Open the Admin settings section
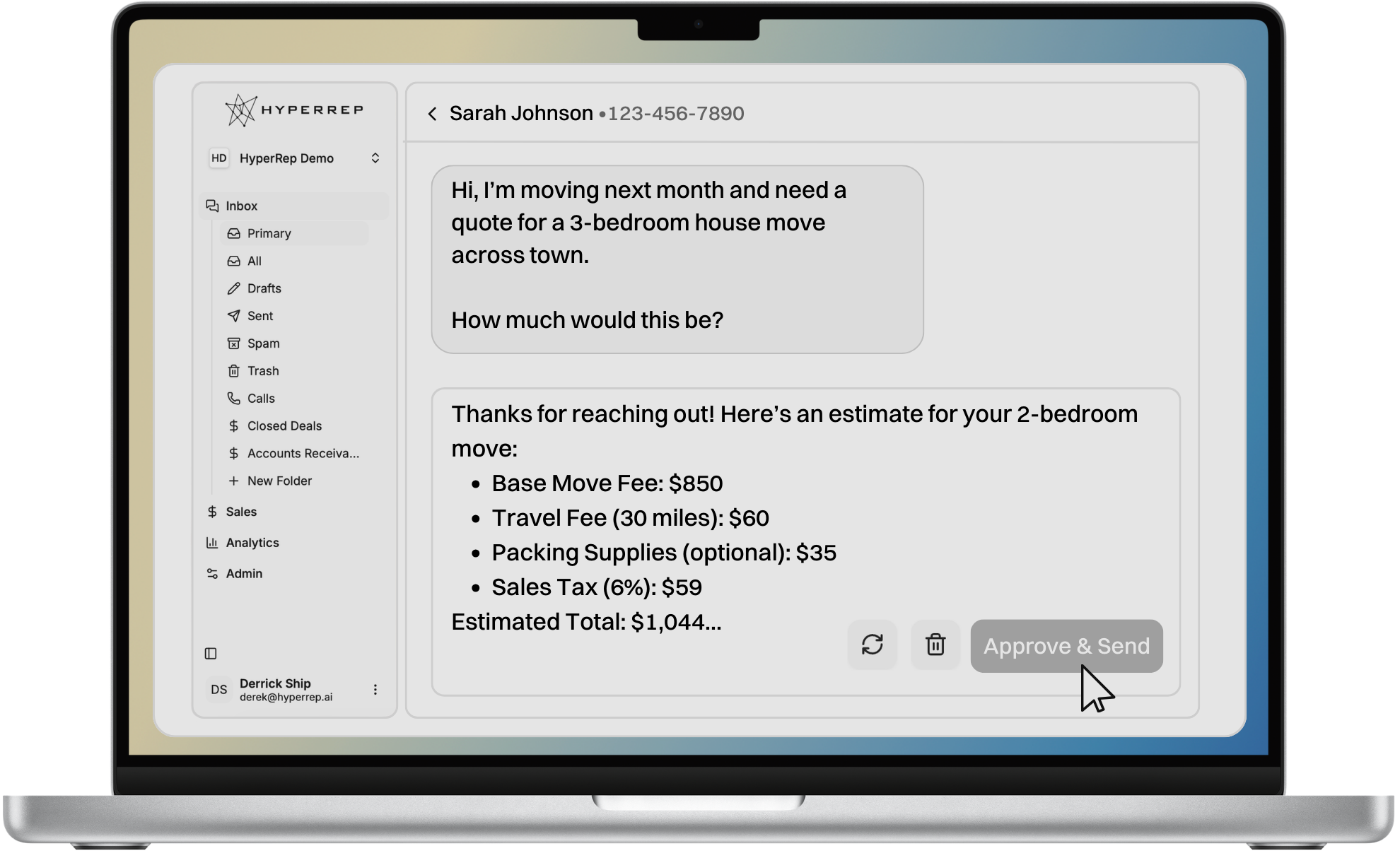 243,574
